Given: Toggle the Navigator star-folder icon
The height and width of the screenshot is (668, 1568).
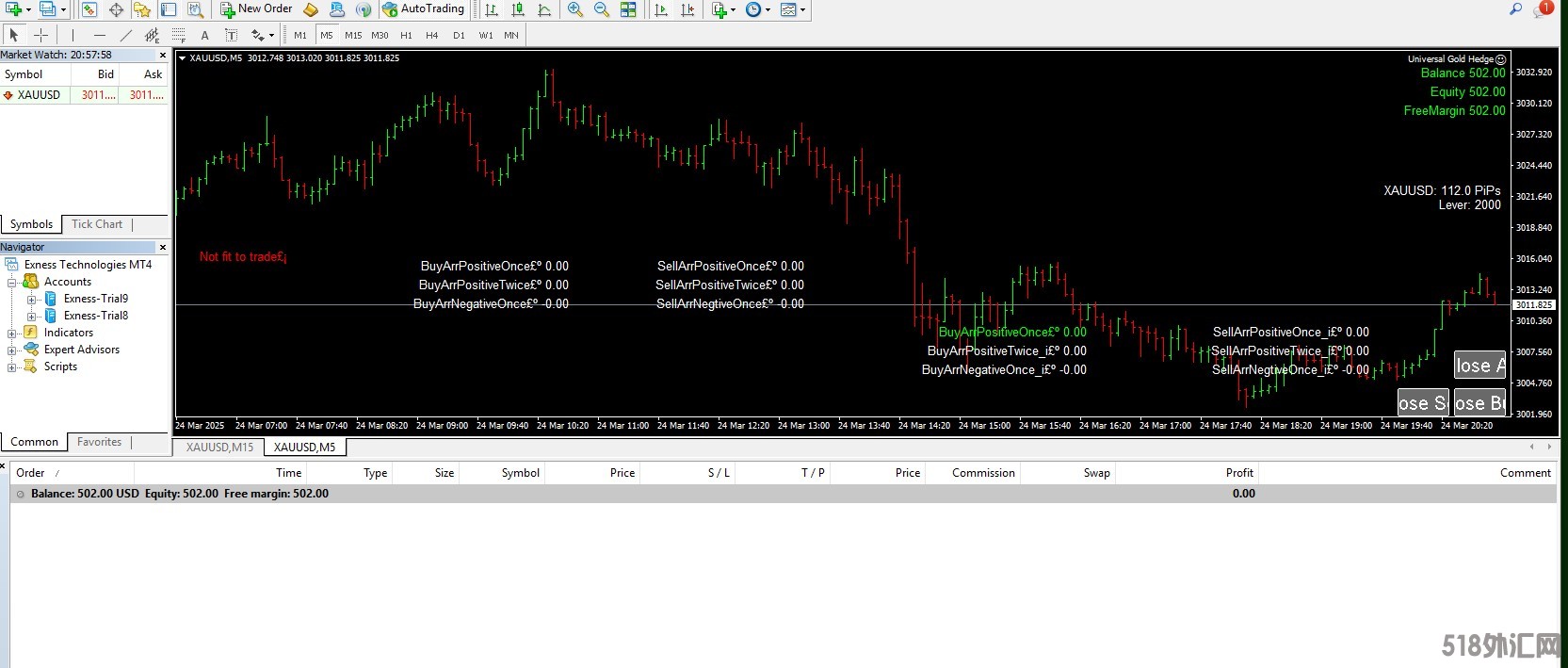Looking at the screenshot, I should pyautogui.click(x=142, y=9).
